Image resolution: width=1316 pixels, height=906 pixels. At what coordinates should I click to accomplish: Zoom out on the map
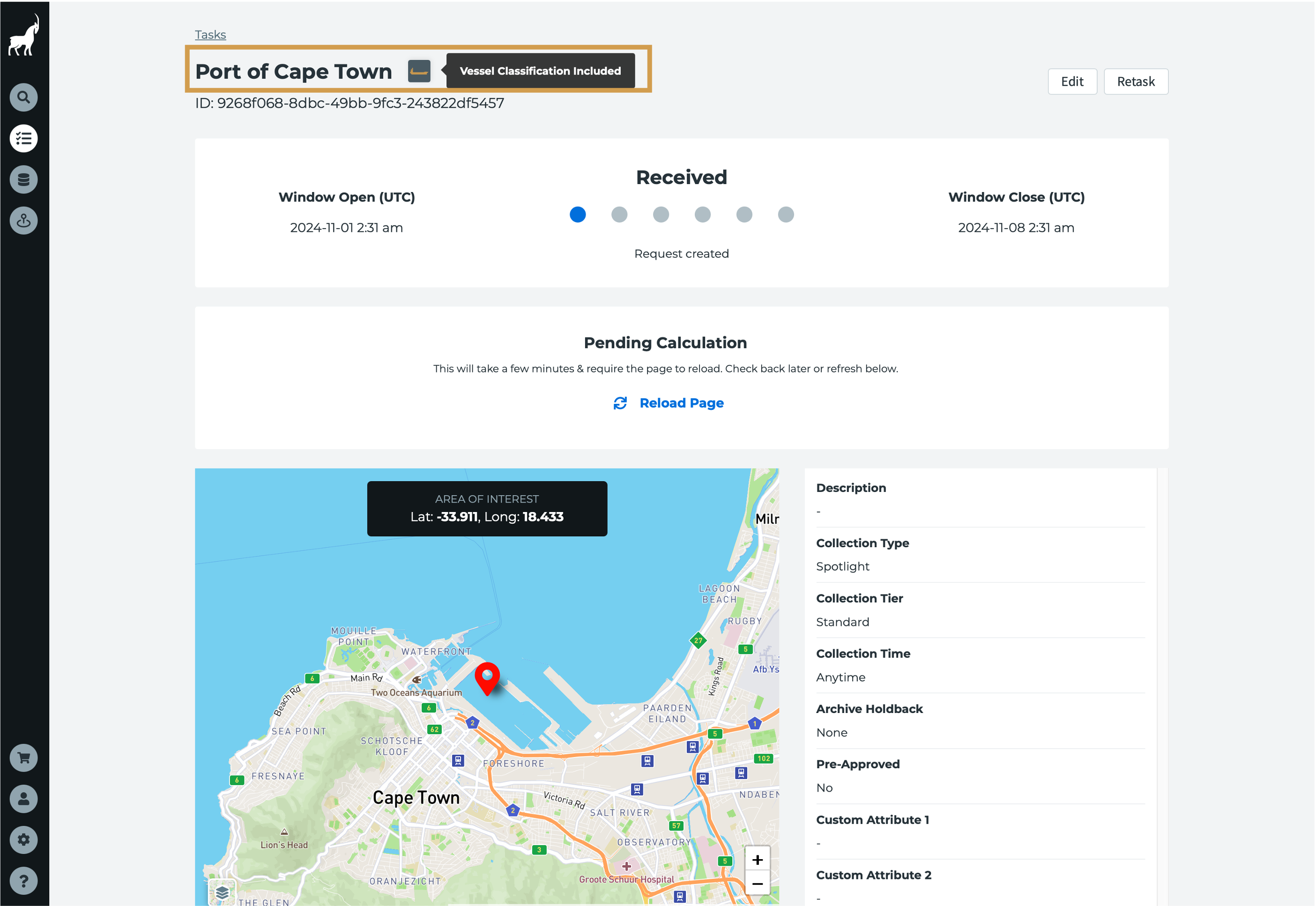click(x=757, y=884)
